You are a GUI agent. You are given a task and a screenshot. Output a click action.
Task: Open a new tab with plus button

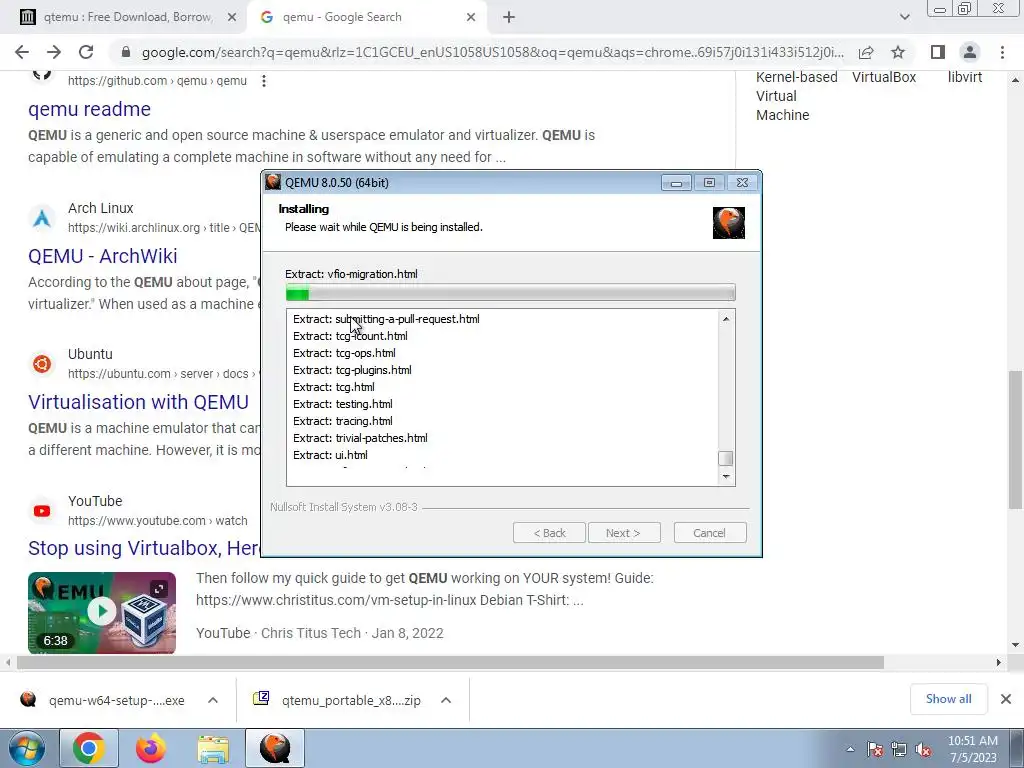(509, 18)
